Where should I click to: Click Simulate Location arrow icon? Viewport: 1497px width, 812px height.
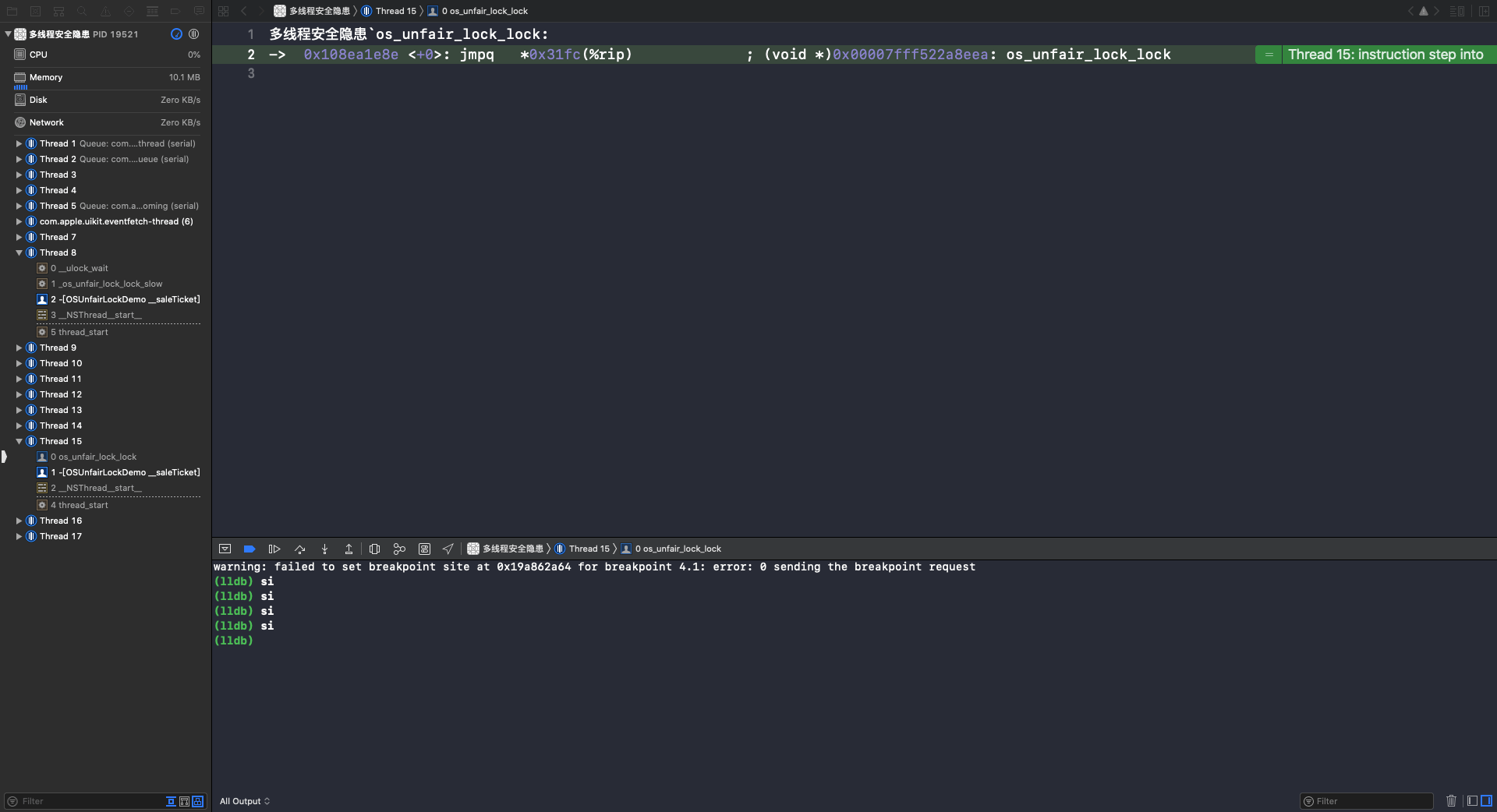[448, 549]
